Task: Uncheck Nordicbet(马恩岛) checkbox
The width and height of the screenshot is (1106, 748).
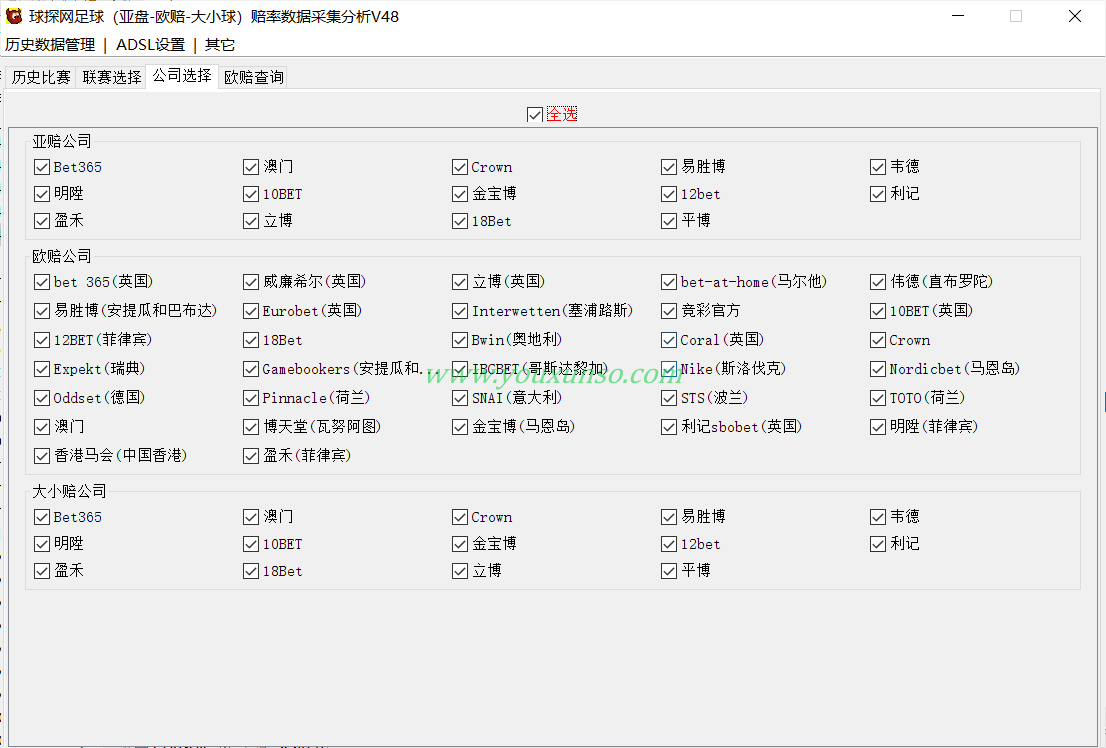Action: [x=877, y=369]
